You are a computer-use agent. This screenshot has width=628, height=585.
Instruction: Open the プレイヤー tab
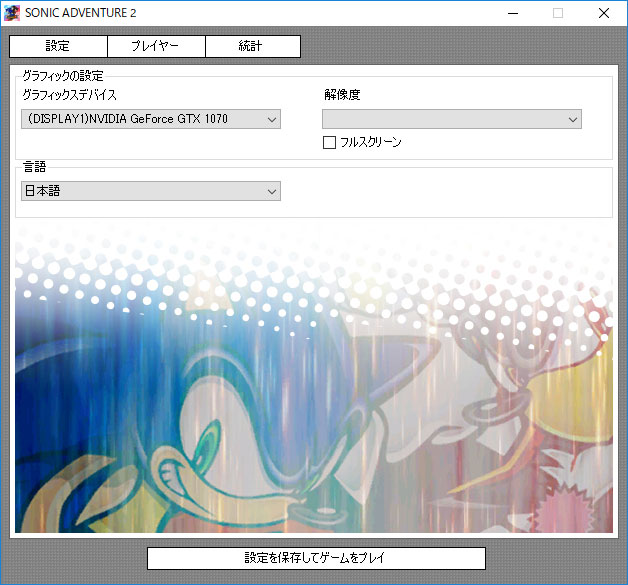pos(156,46)
